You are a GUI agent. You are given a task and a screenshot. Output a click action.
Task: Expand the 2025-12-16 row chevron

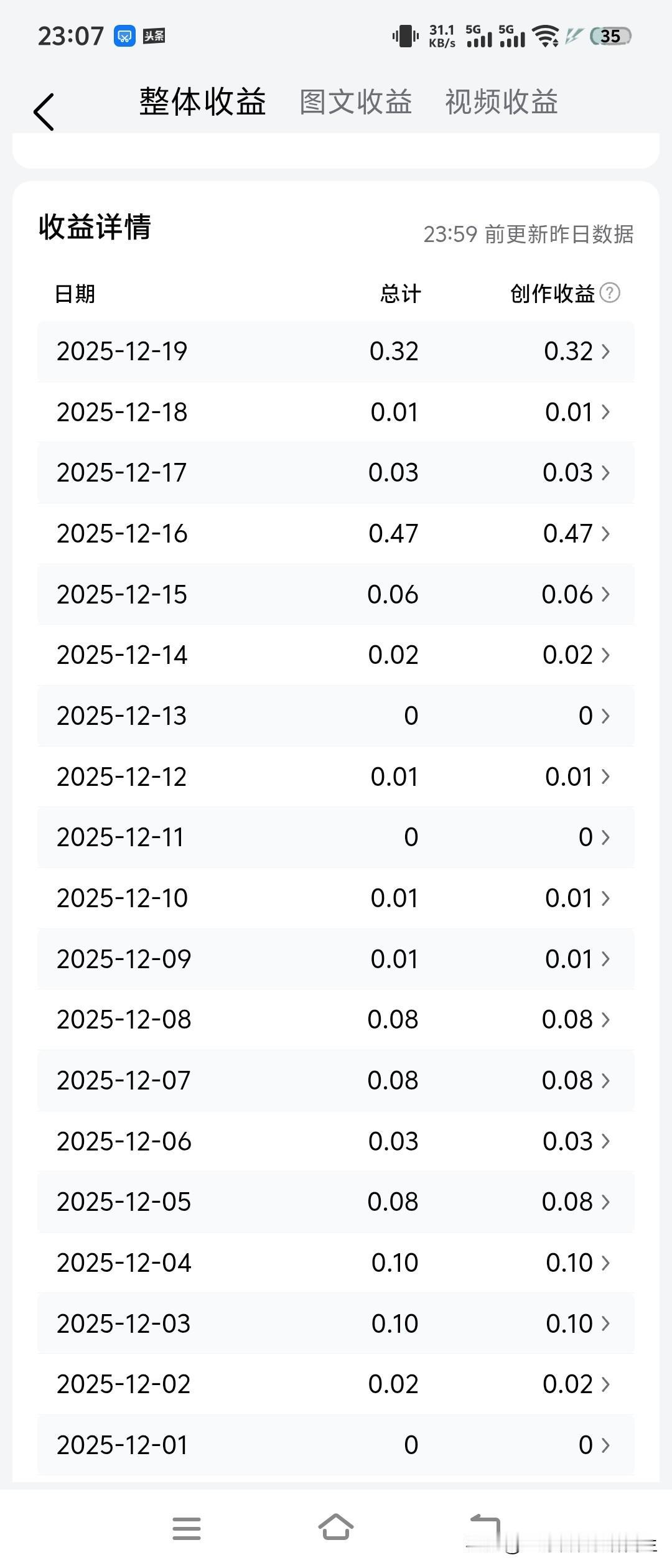(605, 534)
